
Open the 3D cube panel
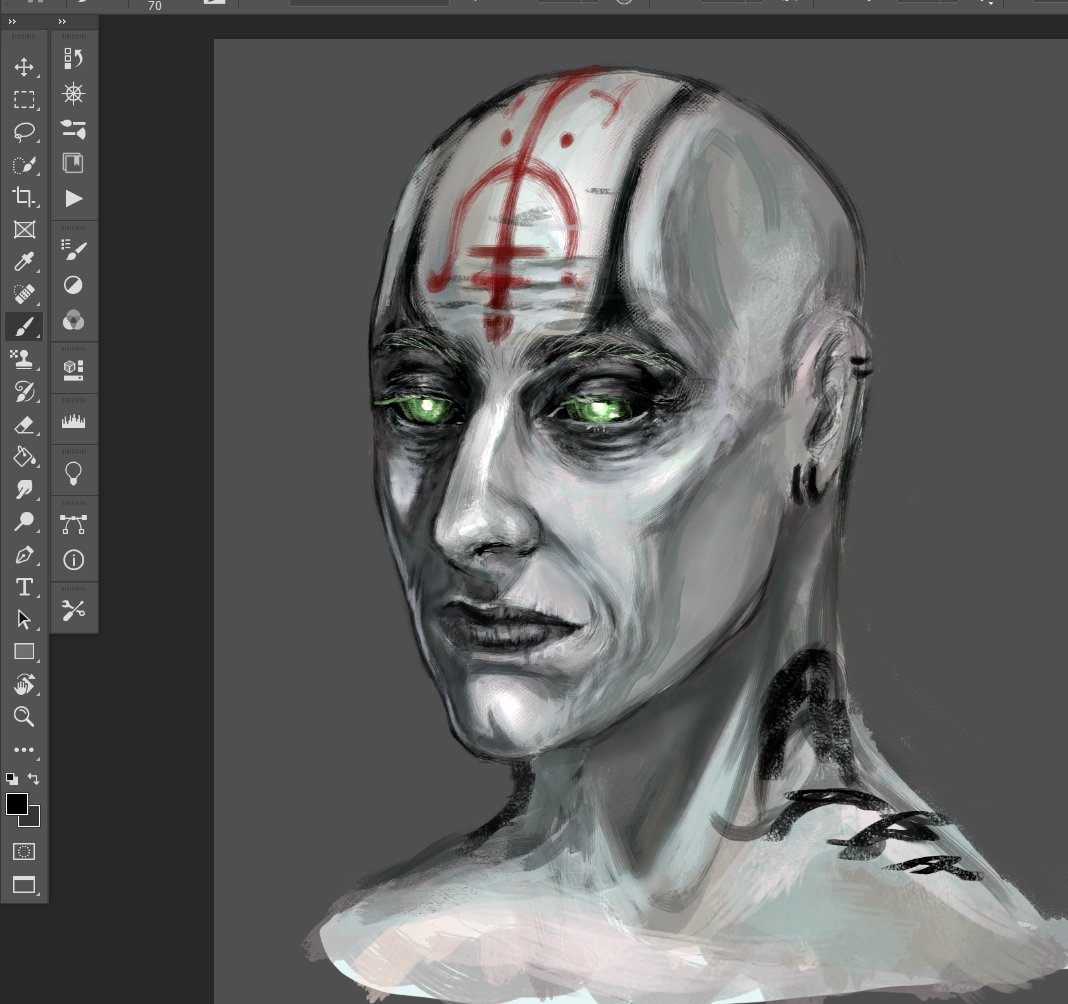point(74,370)
